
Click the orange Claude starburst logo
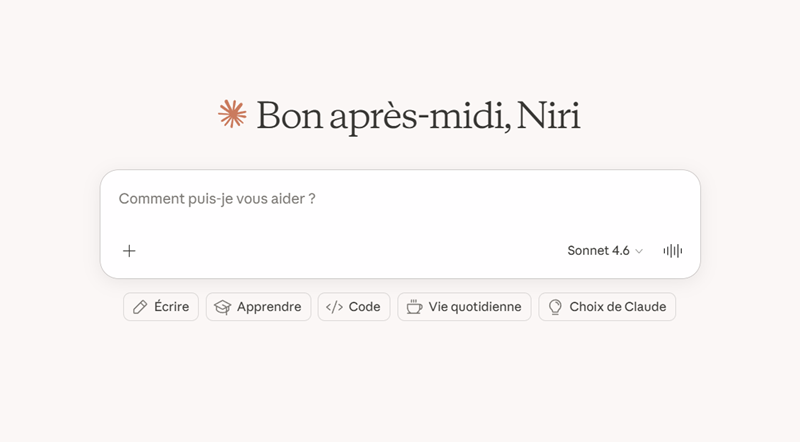point(232,113)
